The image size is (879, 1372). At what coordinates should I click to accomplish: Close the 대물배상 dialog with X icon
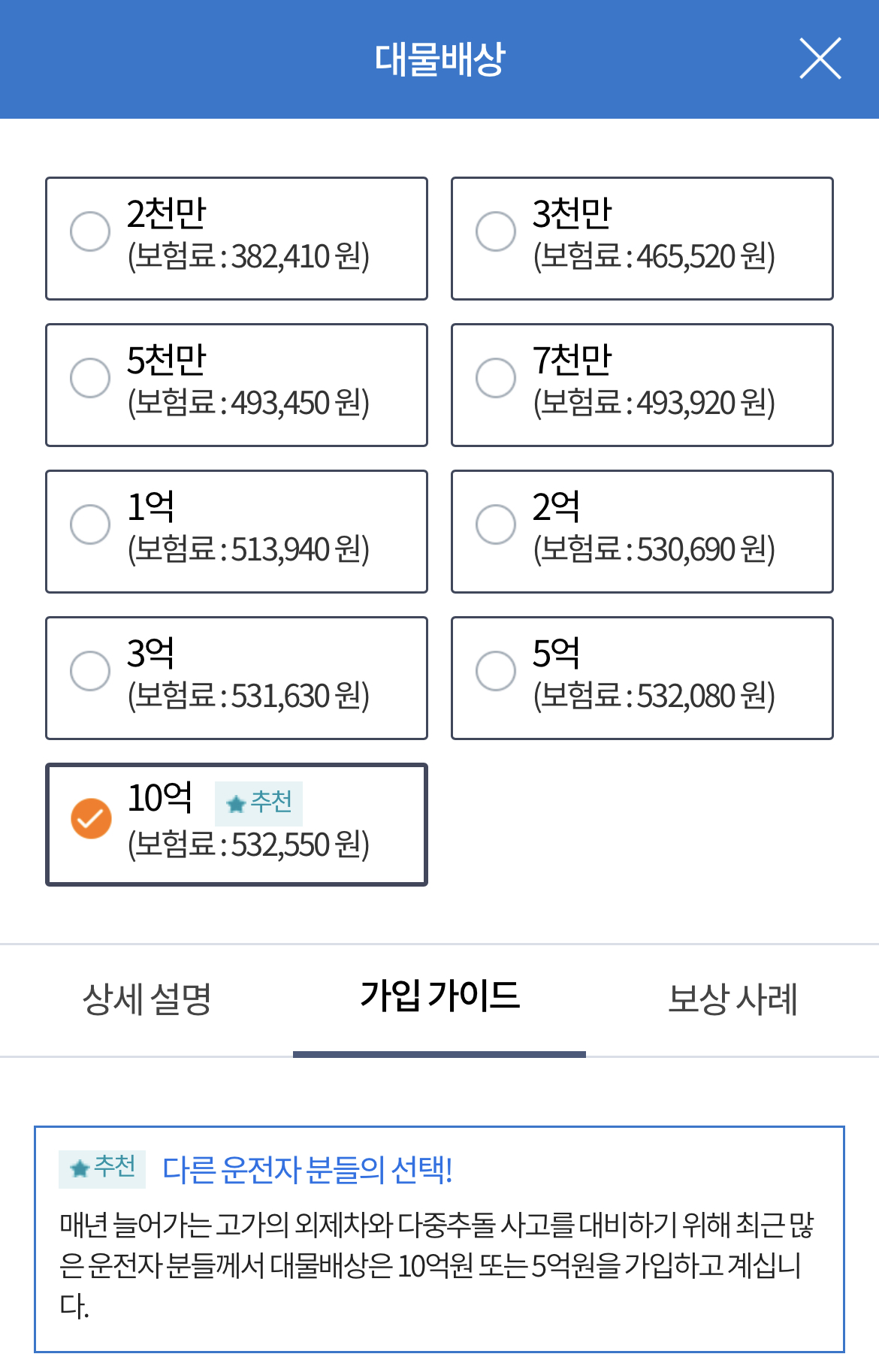(x=820, y=59)
